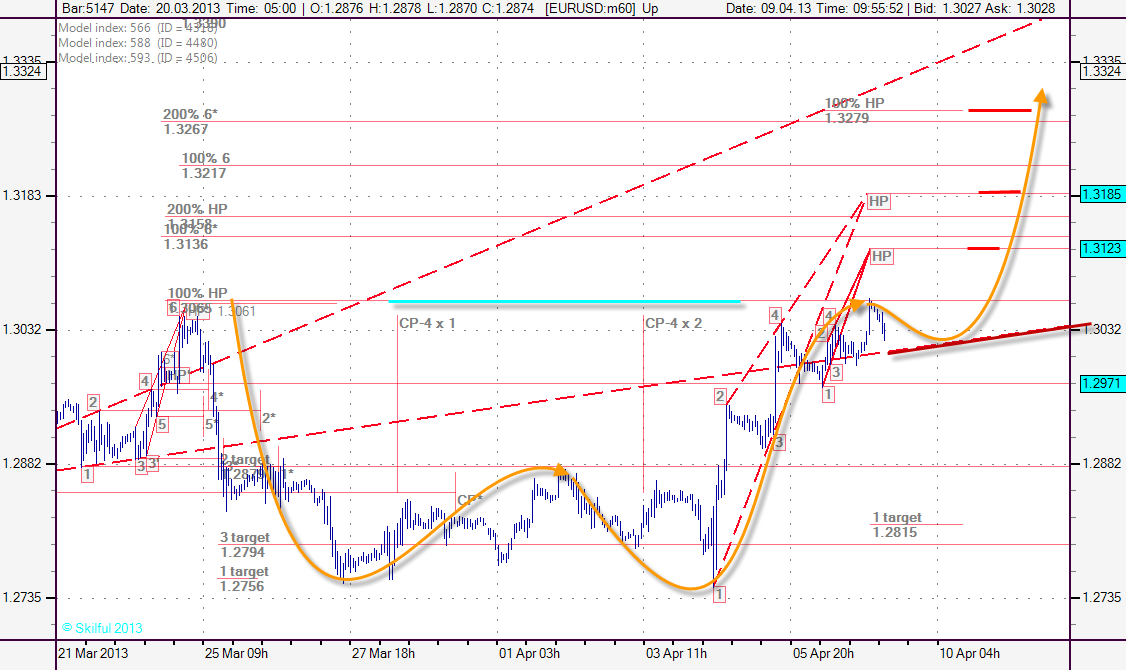
Task: Click the CP-4 x 2 label
Action: [673, 324]
